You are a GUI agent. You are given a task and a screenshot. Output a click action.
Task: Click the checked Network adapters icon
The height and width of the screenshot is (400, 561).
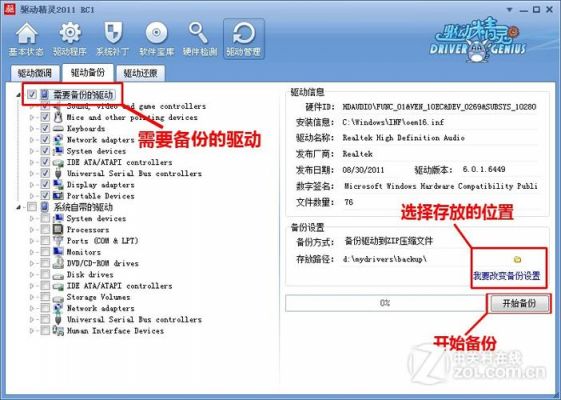[58, 140]
